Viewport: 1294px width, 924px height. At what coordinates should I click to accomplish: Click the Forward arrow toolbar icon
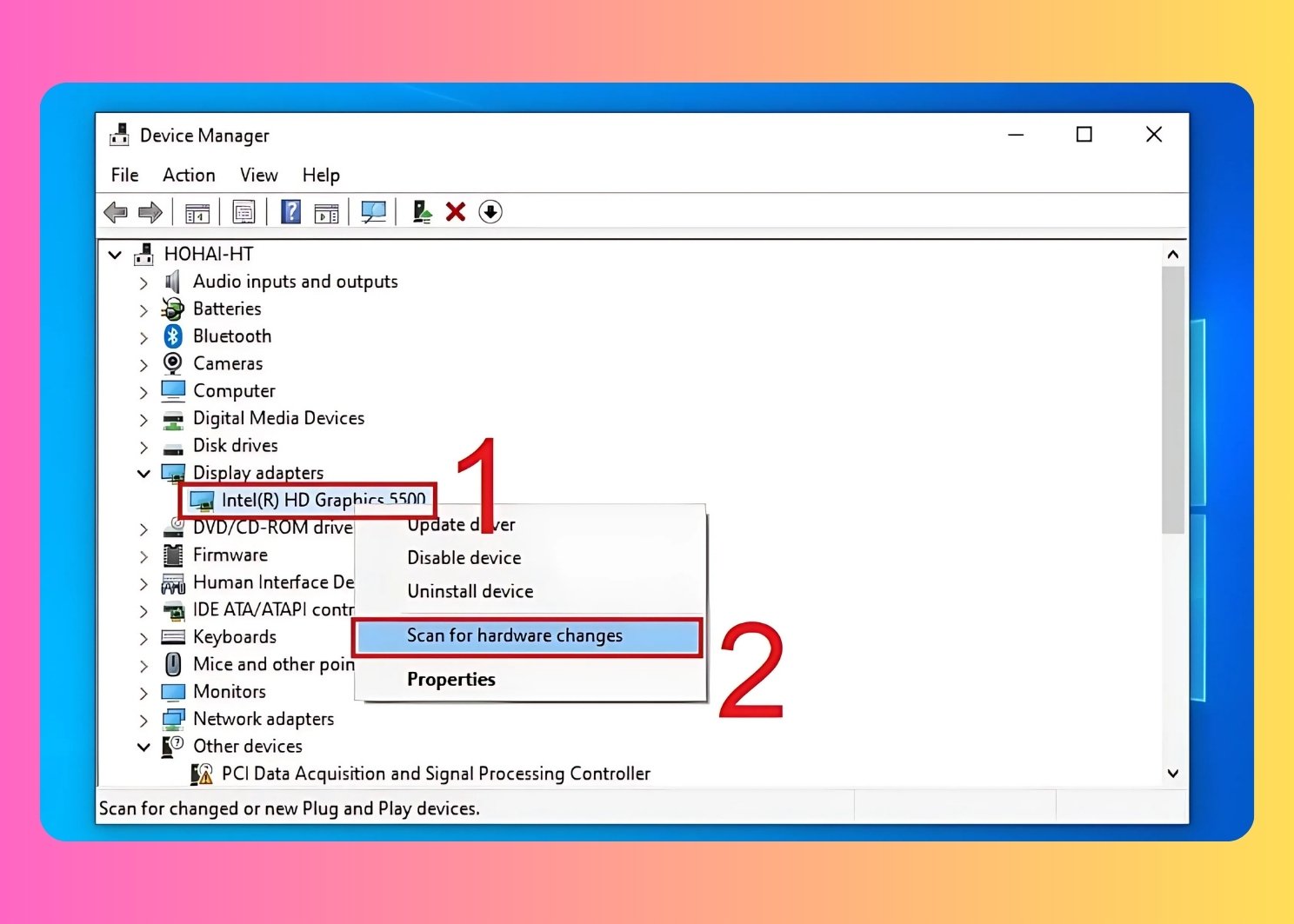[150, 212]
